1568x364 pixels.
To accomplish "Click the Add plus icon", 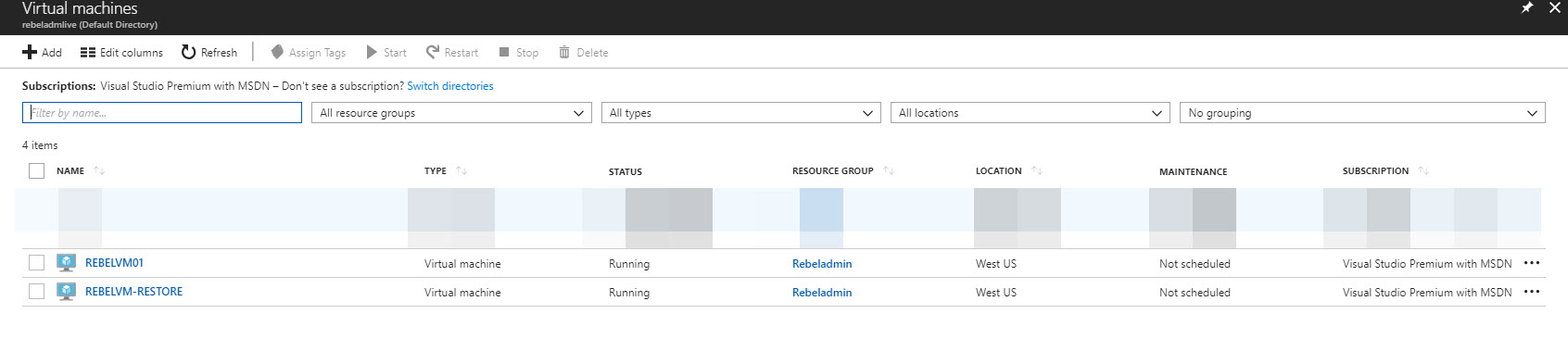I will click(x=30, y=53).
